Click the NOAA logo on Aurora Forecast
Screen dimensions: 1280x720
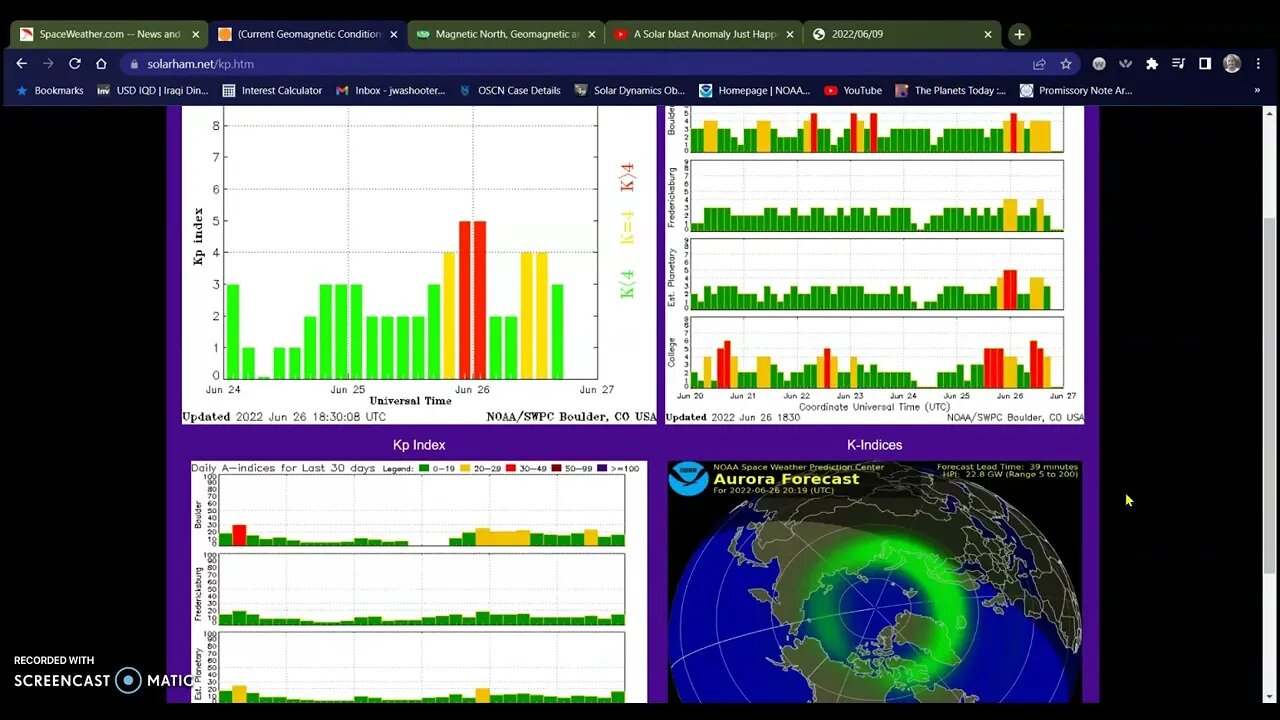[x=689, y=480]
